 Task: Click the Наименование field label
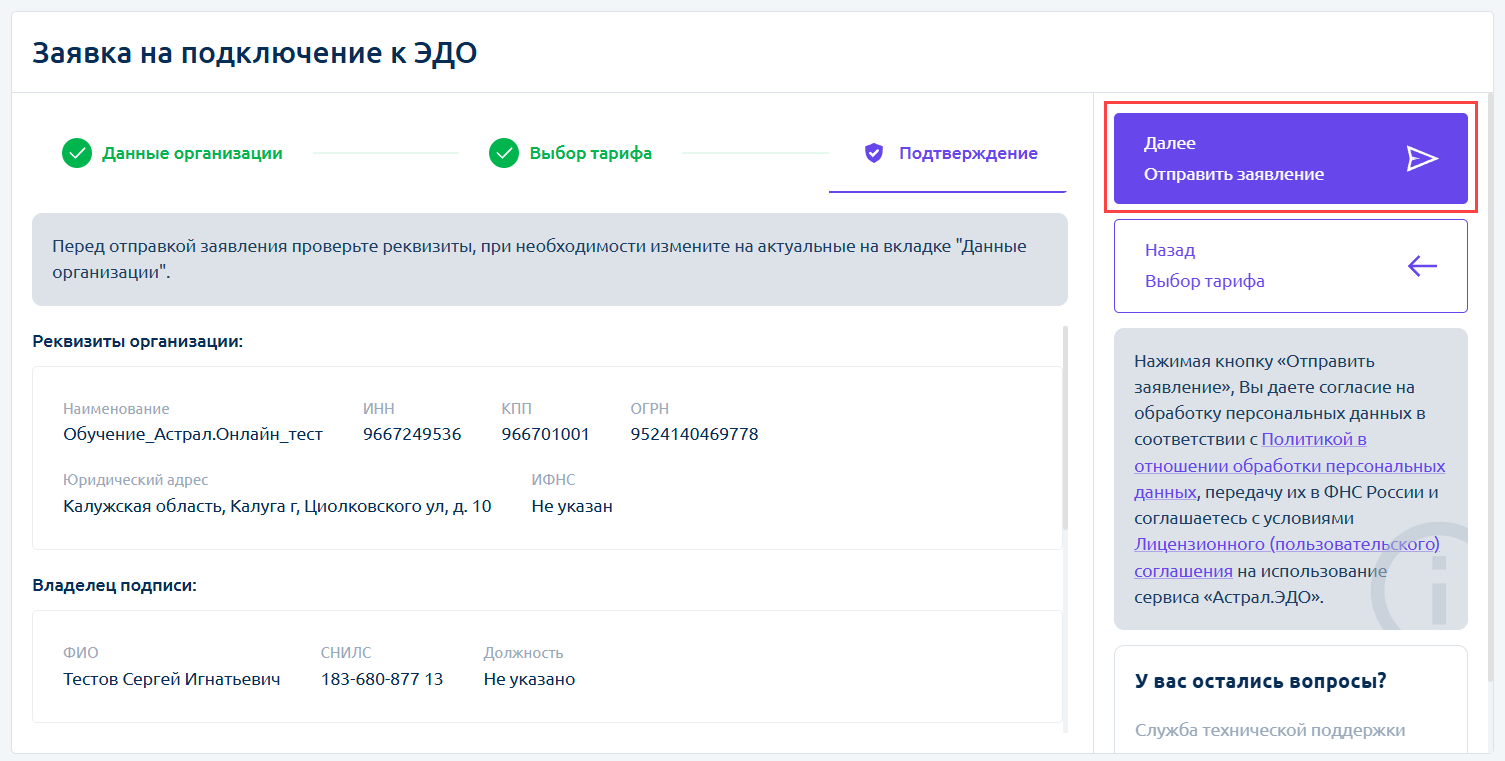click(x=116, y=408)
